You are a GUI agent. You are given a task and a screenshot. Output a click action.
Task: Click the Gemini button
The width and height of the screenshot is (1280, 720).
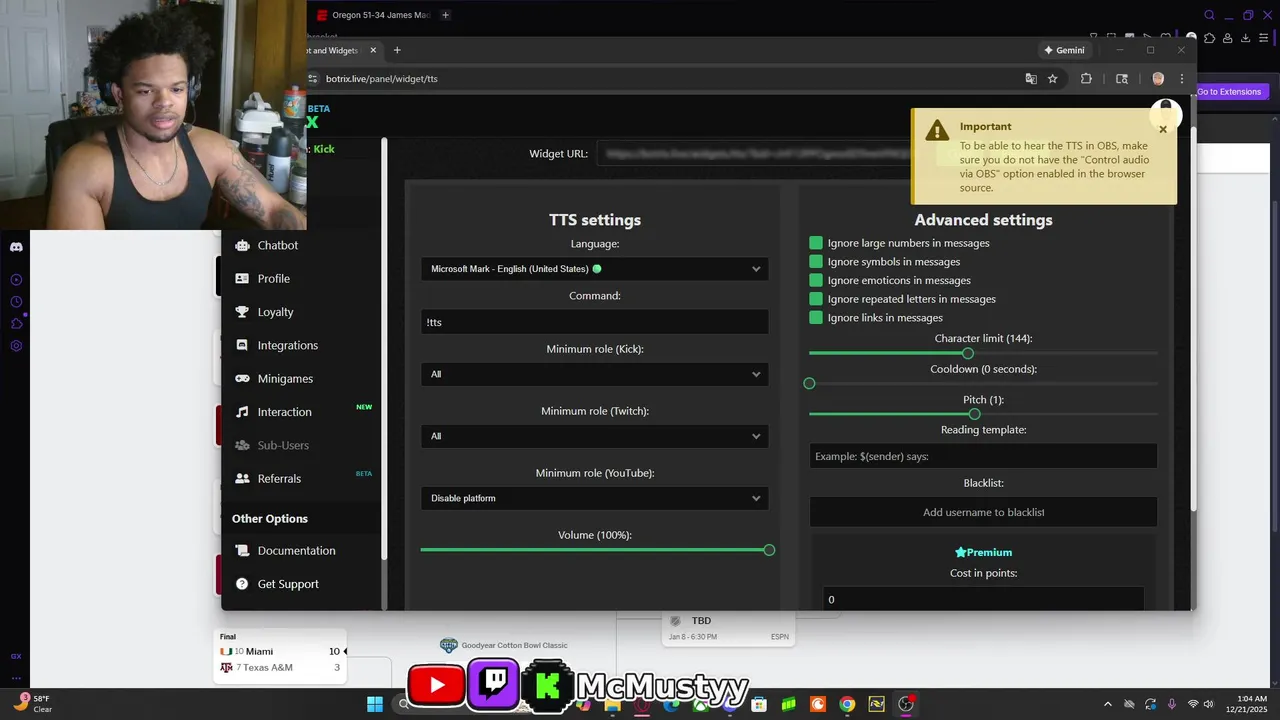point(1064,50)
